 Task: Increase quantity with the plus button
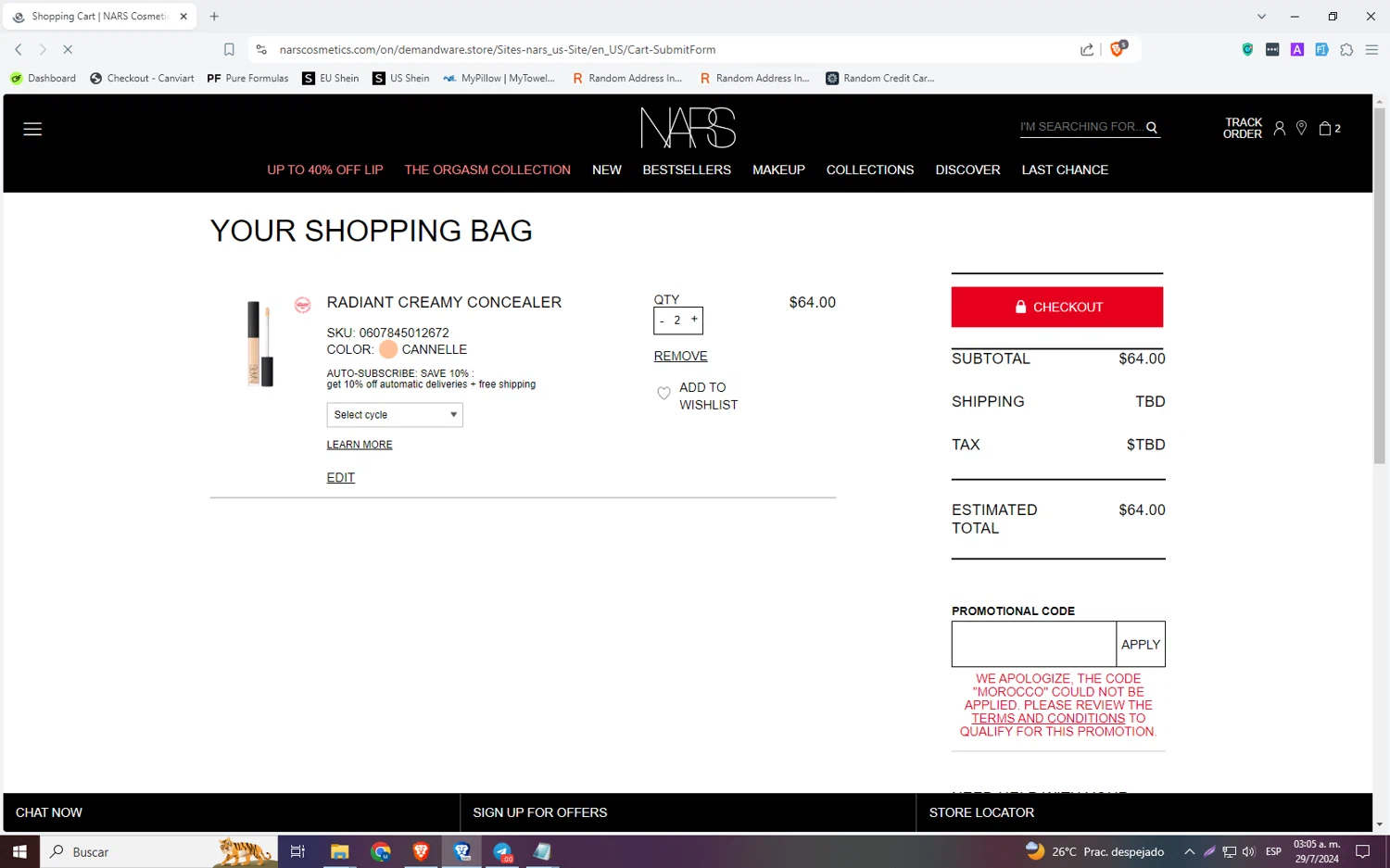(694, 319)
